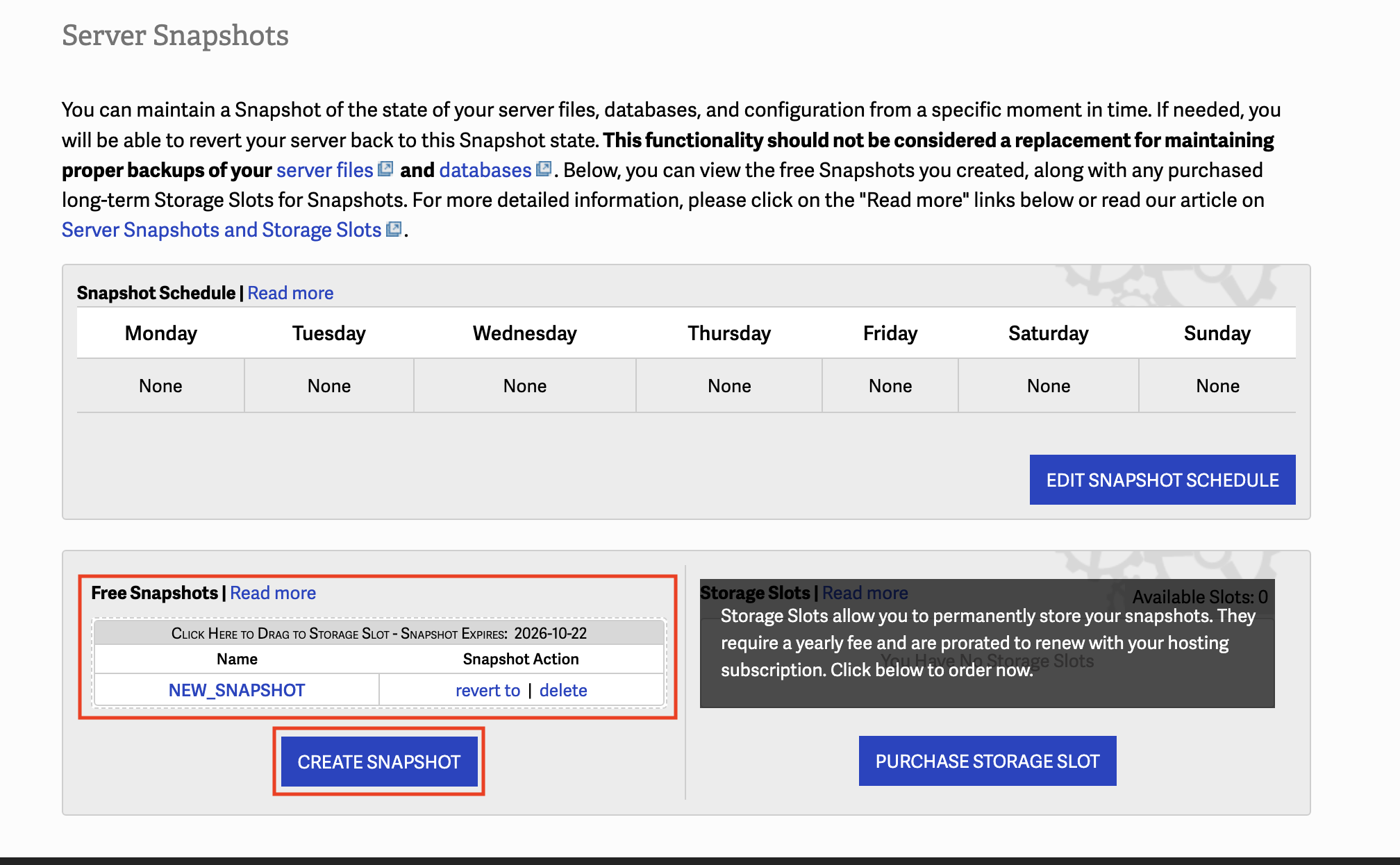Screen dimensions: 1400x865
Task: Open the databases link
Action: [x=485, y=170]
